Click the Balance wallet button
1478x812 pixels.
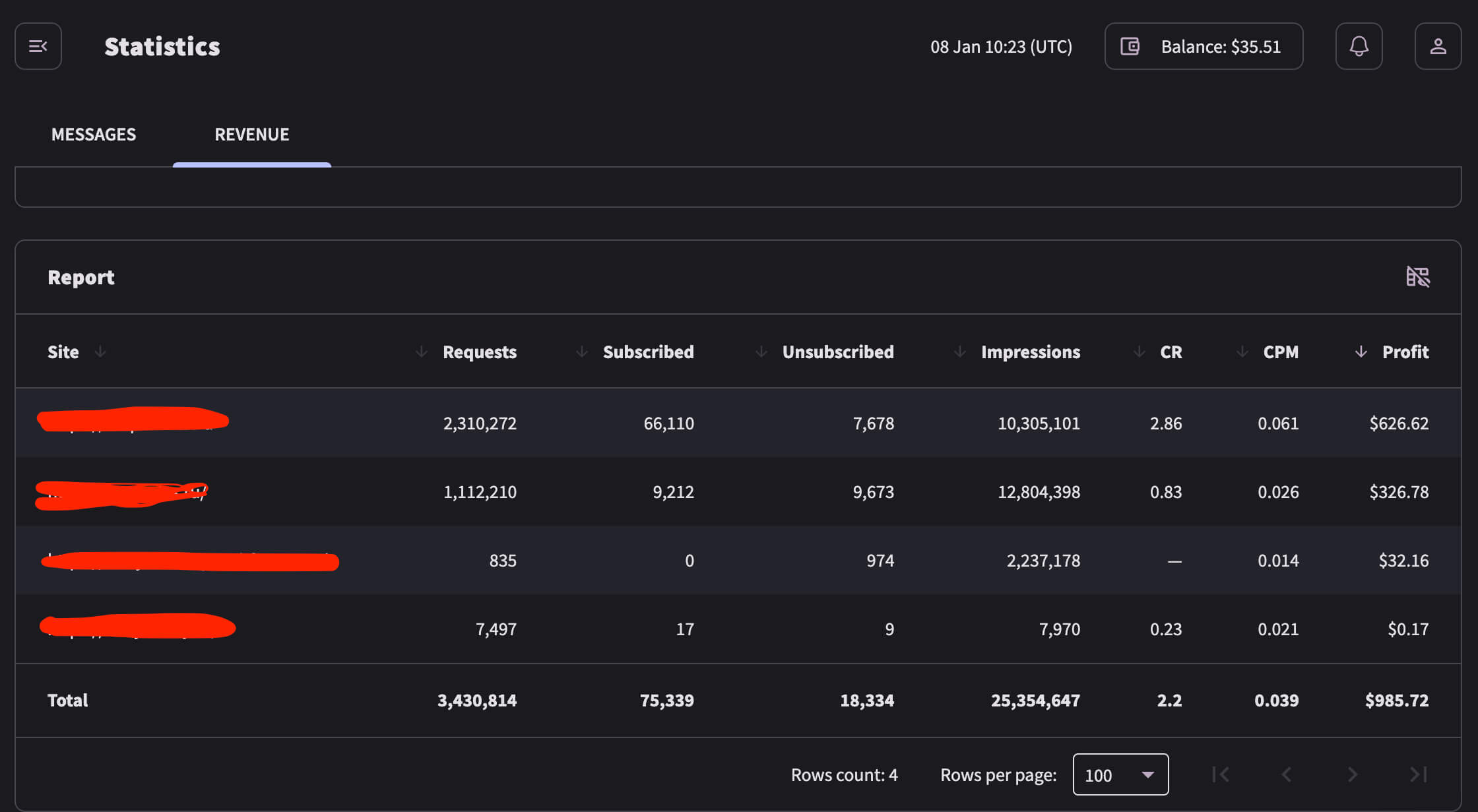[1204, 46]
